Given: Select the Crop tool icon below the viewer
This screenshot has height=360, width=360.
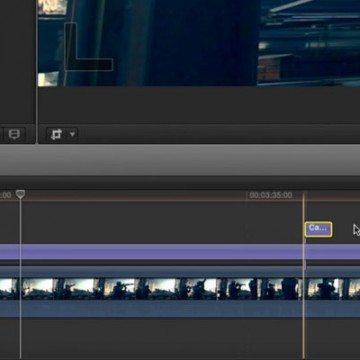Looking at the screenshot, I should 56,134.
